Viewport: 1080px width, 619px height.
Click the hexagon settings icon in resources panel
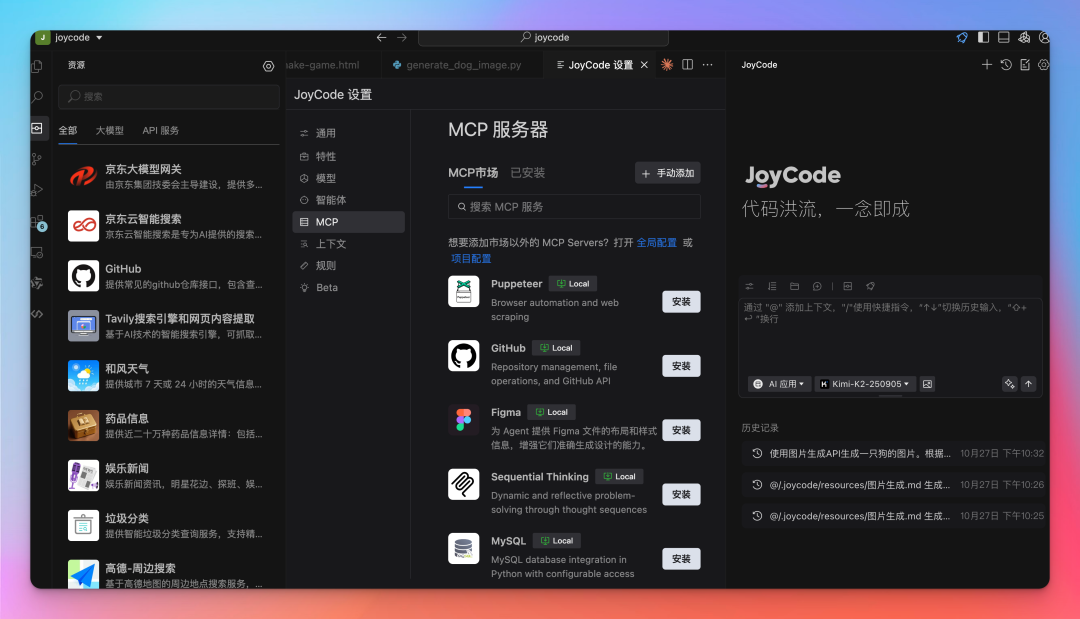point(268,66)
